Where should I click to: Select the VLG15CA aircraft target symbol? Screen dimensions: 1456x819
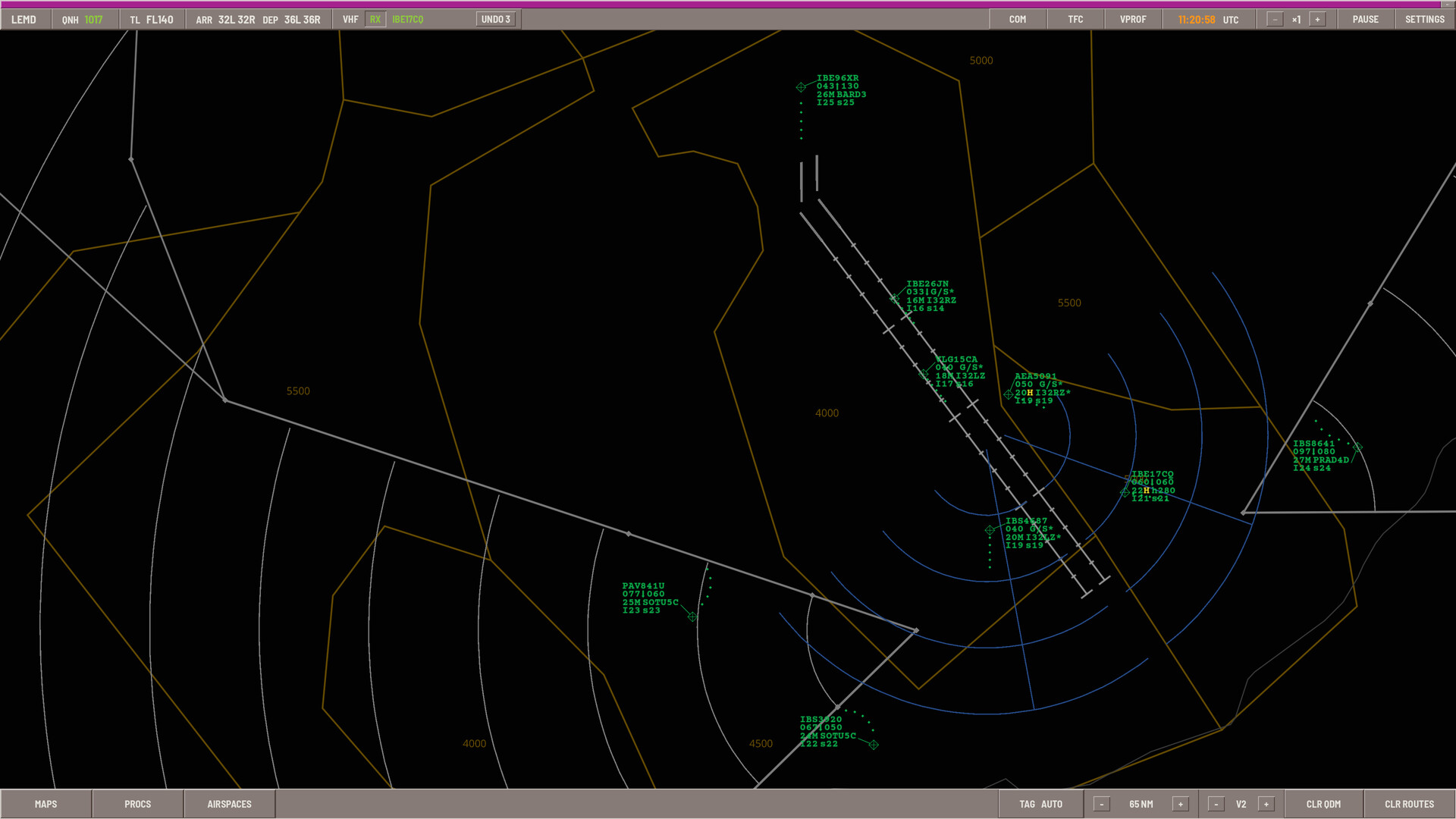tap(924, 374)
